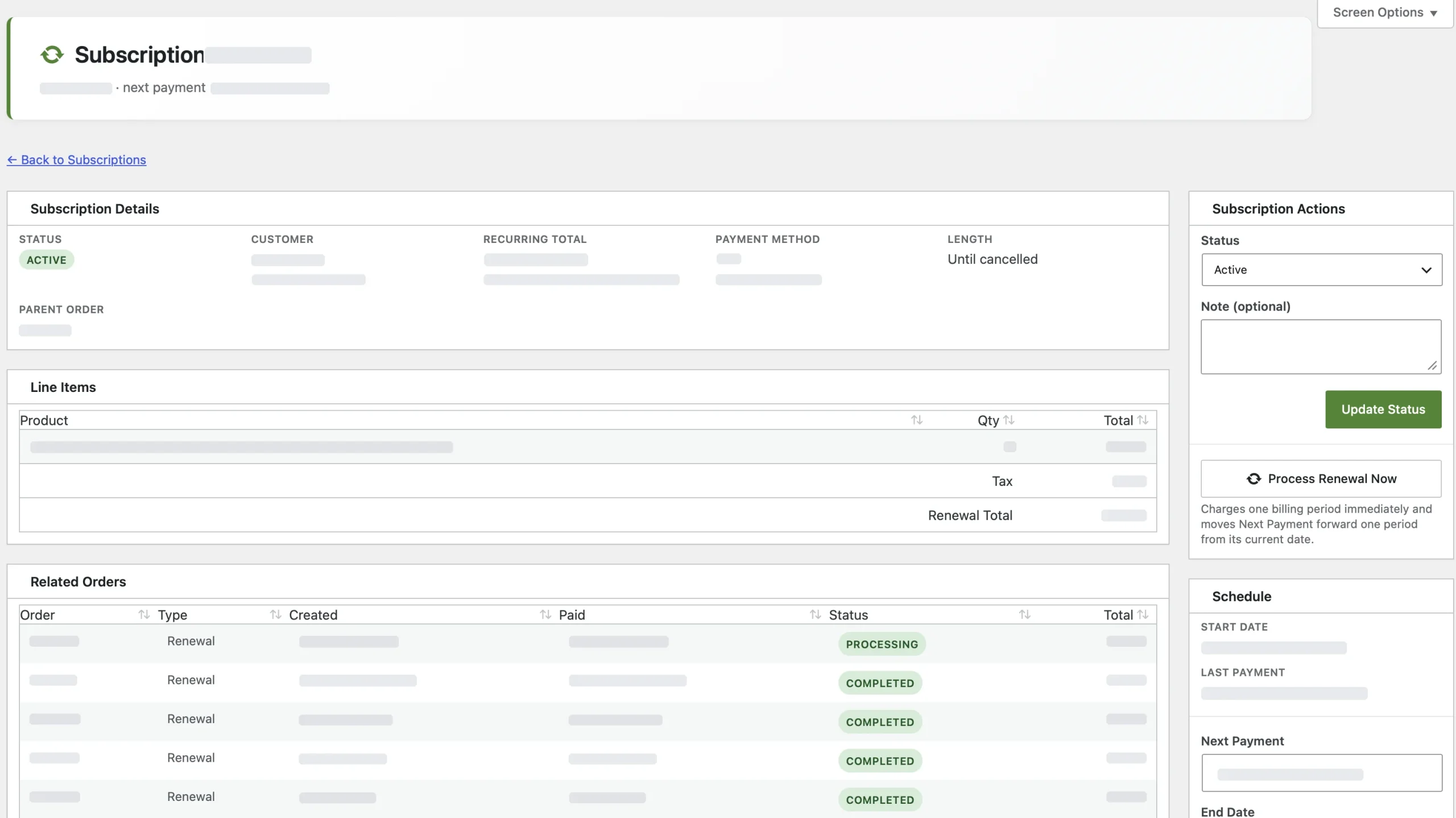Viewport: 1456px width, 818px height.
Task: Sort Line Items by Total arrows
Action: click(1143, 420)
